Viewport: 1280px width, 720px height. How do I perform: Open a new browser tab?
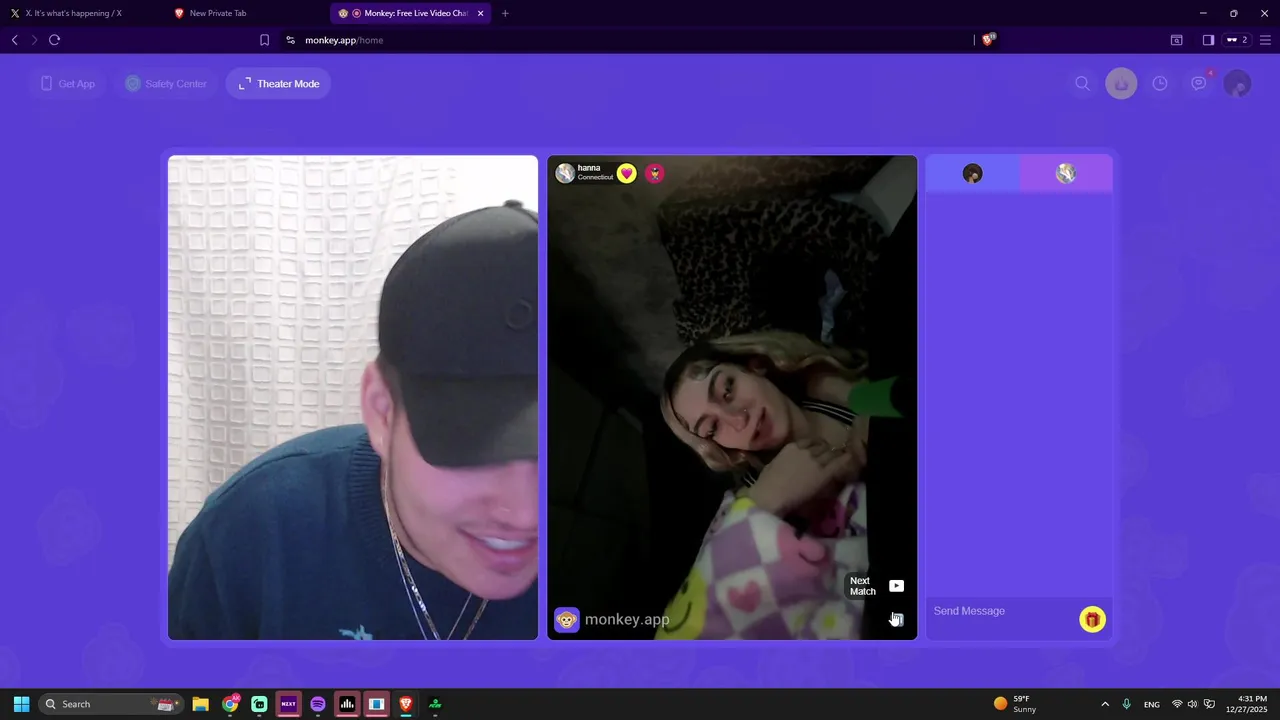point(505,13)
